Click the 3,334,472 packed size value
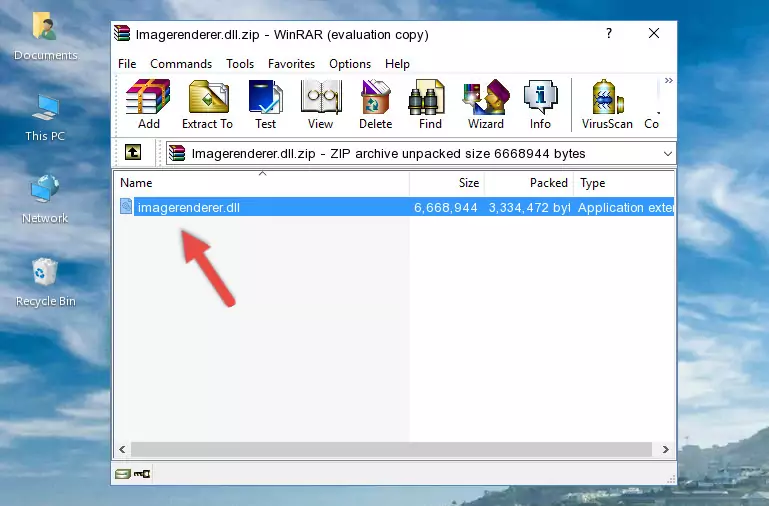Viewport: 769px width, 506px height. pyautogui.click(x=529, y=207)
